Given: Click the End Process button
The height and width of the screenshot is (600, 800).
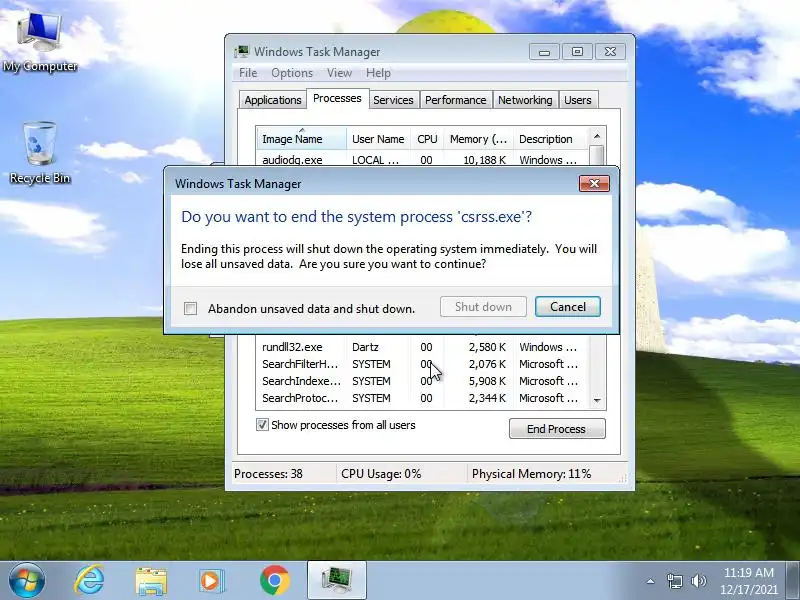Looking at the screenshot, I should (557, 429).
